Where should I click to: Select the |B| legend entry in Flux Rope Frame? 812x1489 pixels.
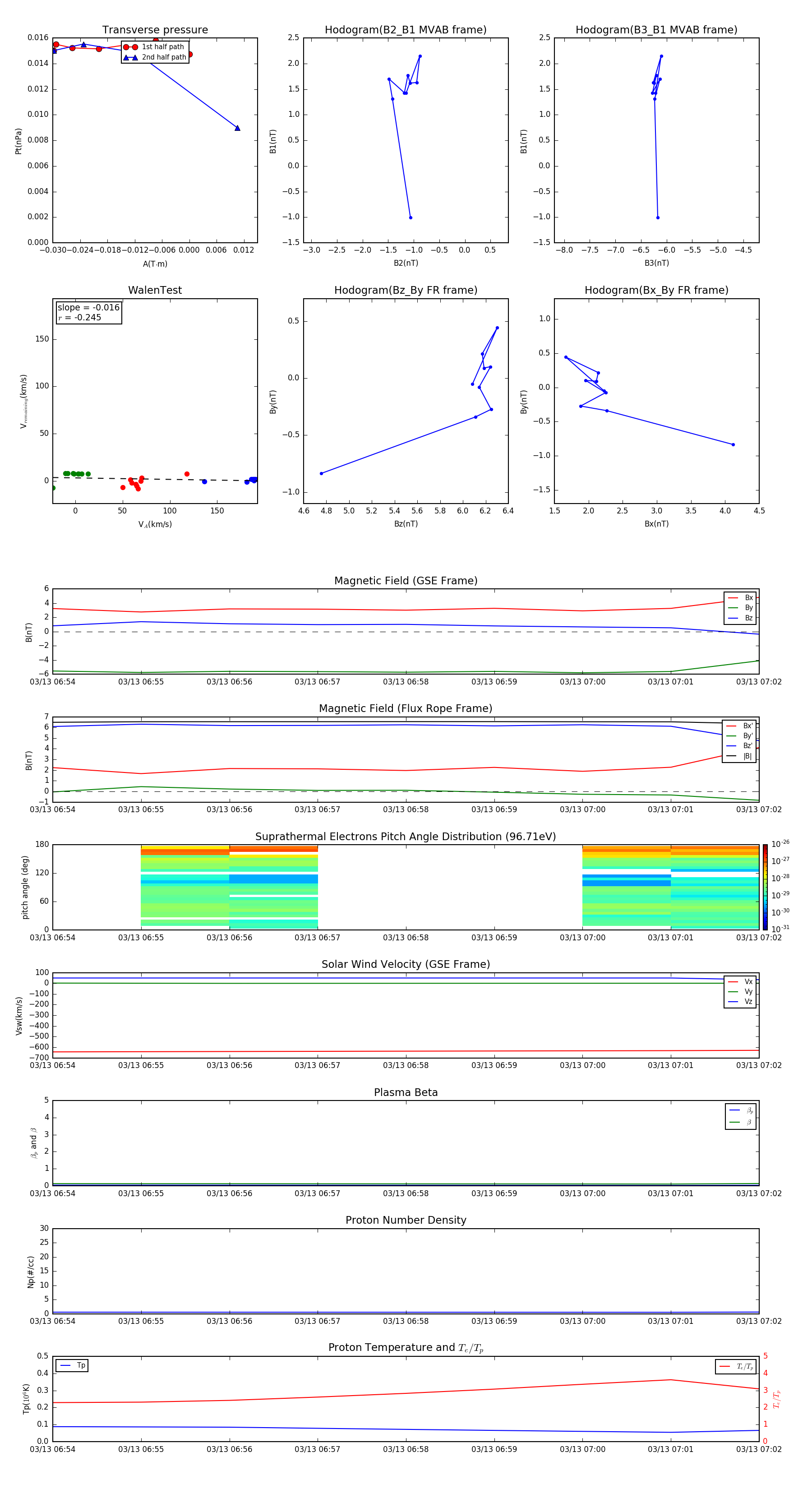pyautogui.click(x=739, y=756)
